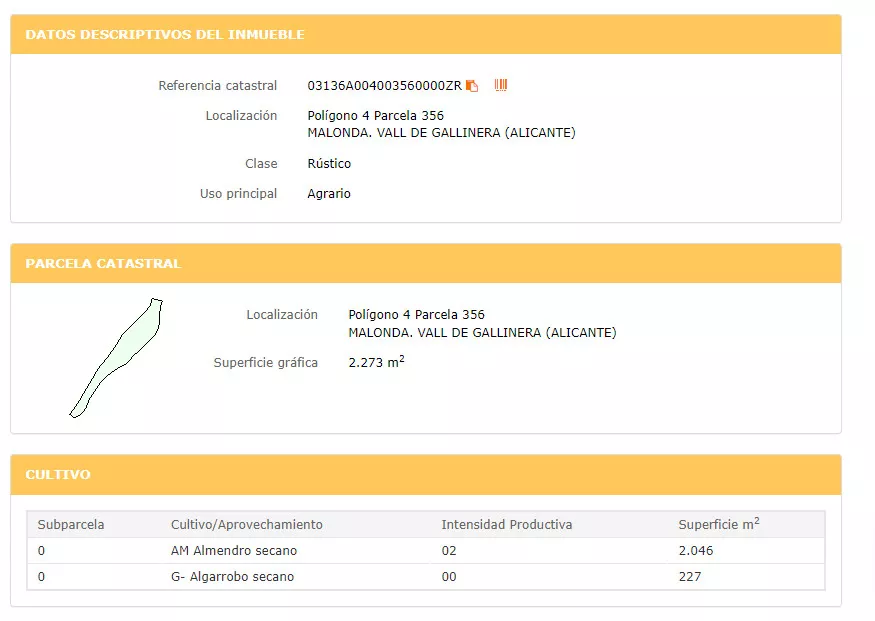Click the Intensidad Productiva column header
Viewport: 875px width, 621px height.
click(x=506, y=525)
